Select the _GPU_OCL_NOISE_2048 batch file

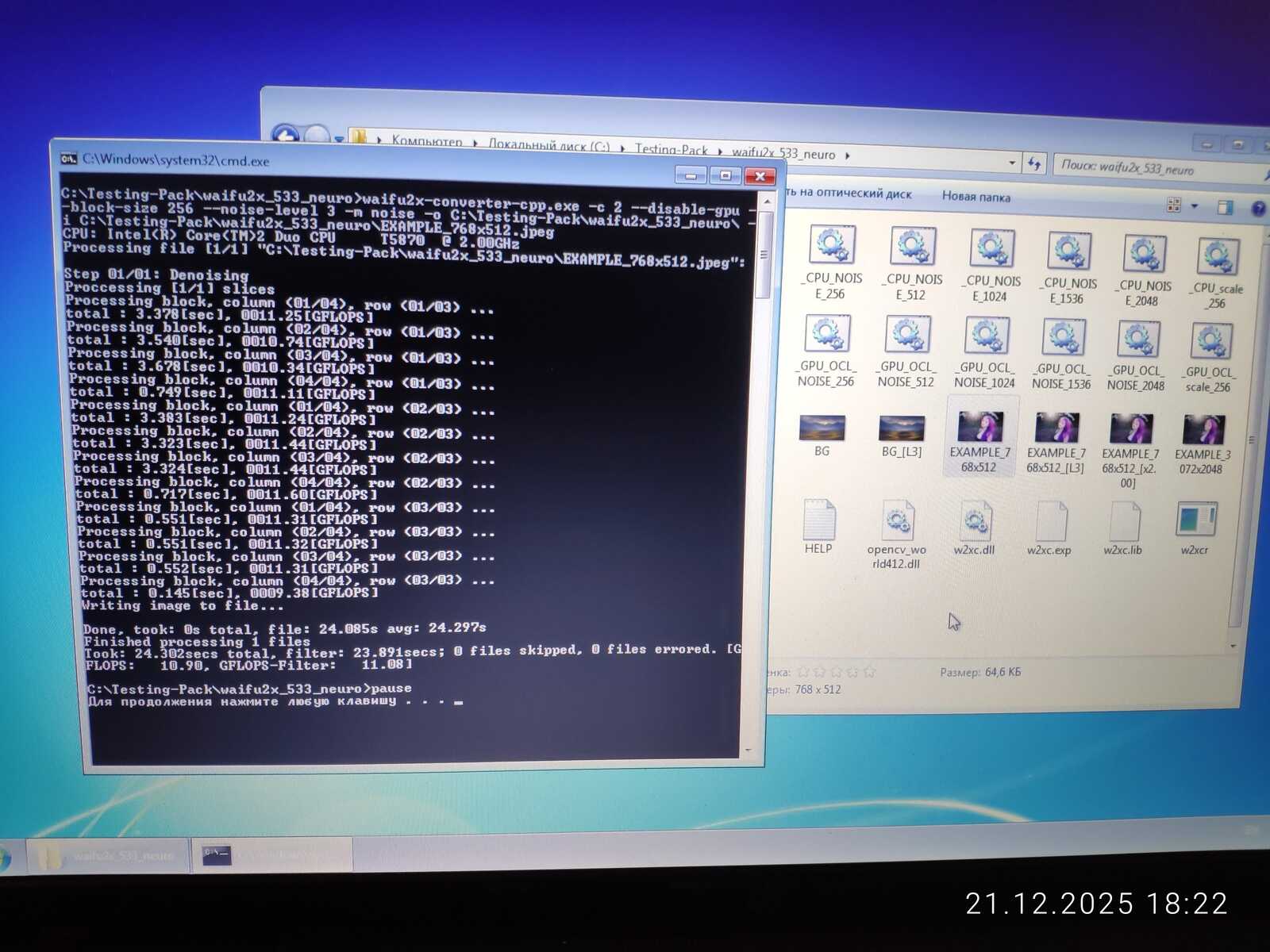(x=1137, y=357)
